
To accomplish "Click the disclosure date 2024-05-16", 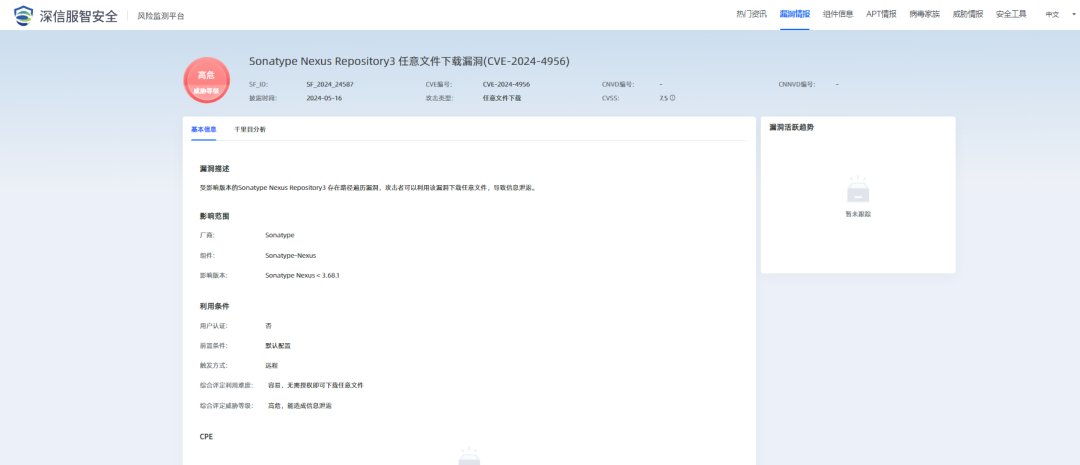I will point(324,98).
